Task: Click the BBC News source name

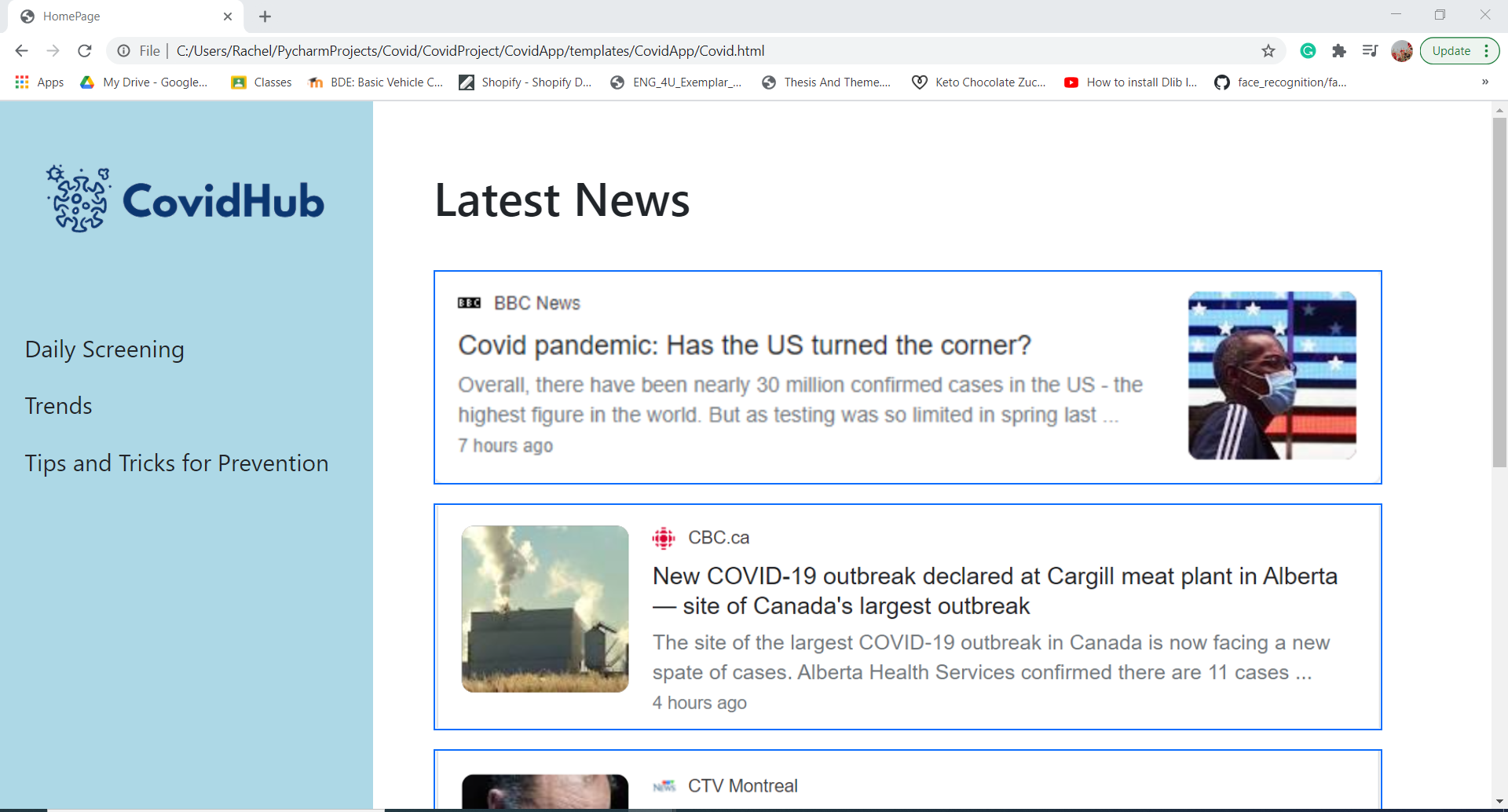Action: point(537,303)
